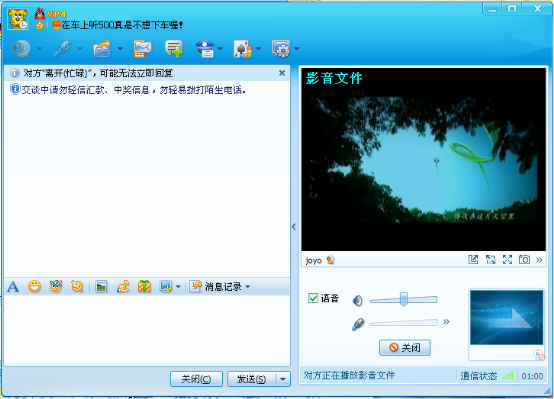
Task: Expand the 消息记录 dropdown arrow
Action: coord(248,287)
